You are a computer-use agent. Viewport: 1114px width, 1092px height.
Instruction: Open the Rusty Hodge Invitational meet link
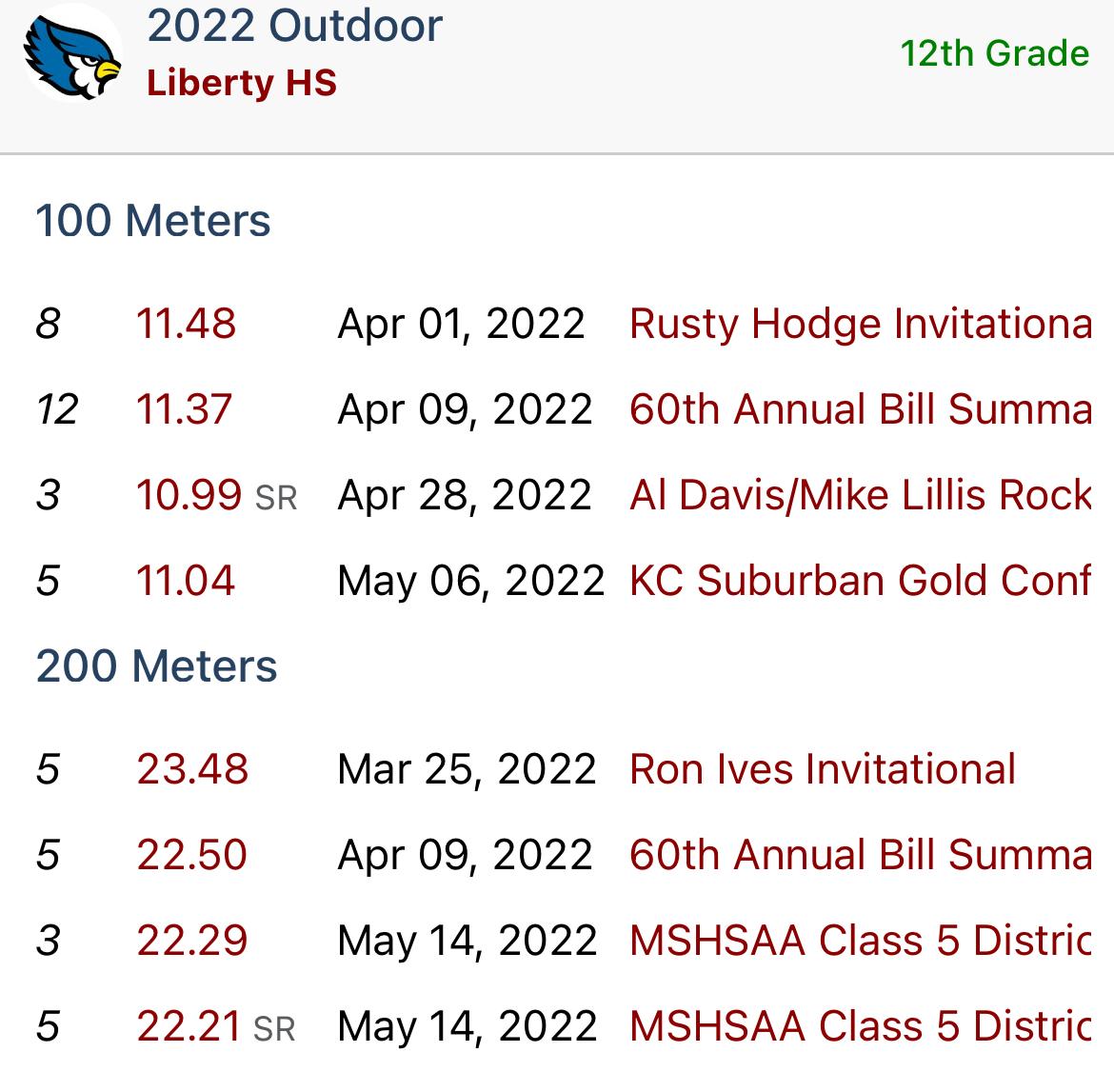point(861,324)
